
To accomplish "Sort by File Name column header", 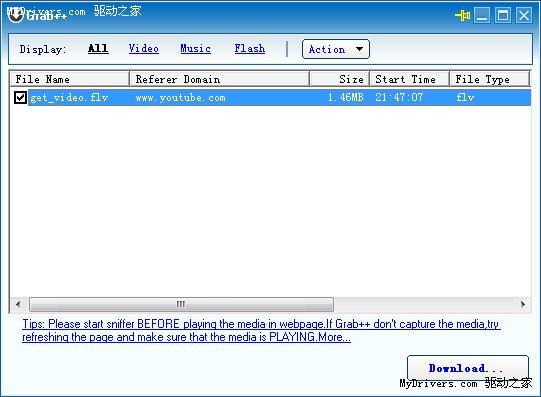I will coord(69,79).
